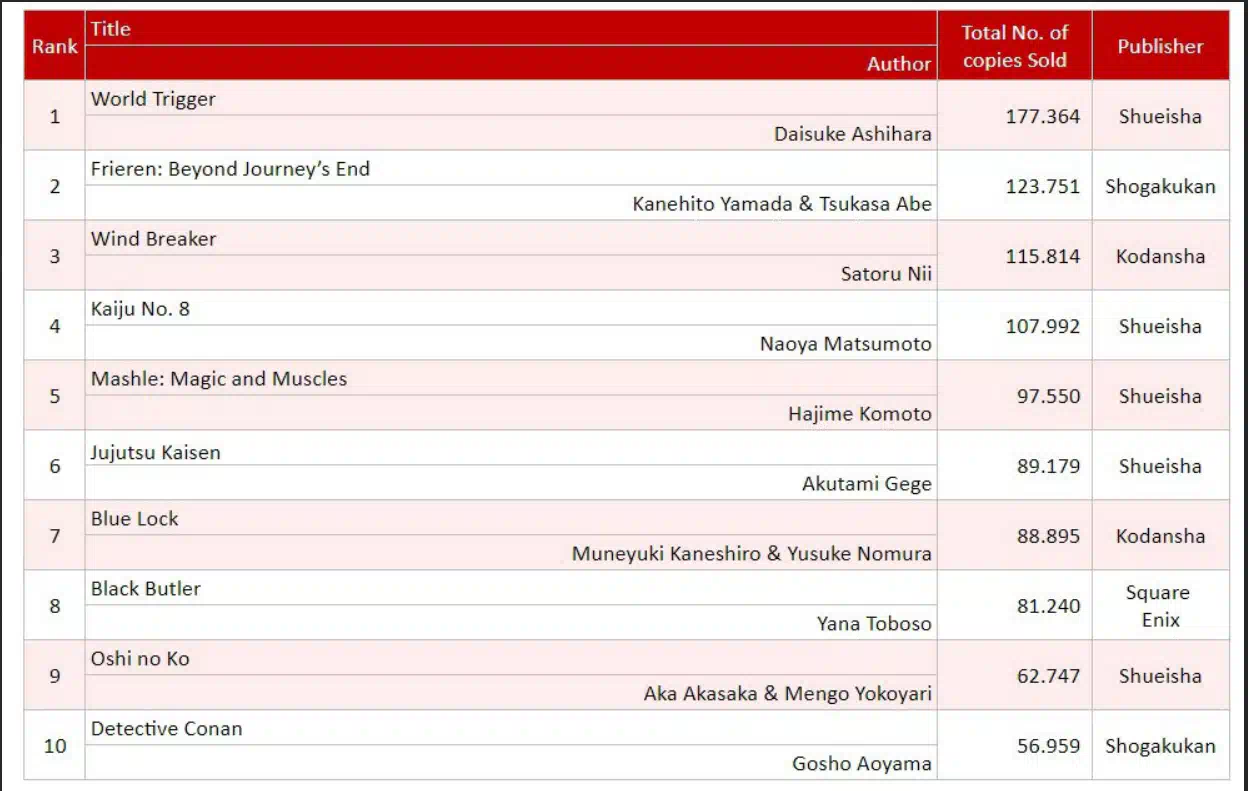Select author Akutami Gege
Screen dimensions: 1248x791
(x=866, y=484)
